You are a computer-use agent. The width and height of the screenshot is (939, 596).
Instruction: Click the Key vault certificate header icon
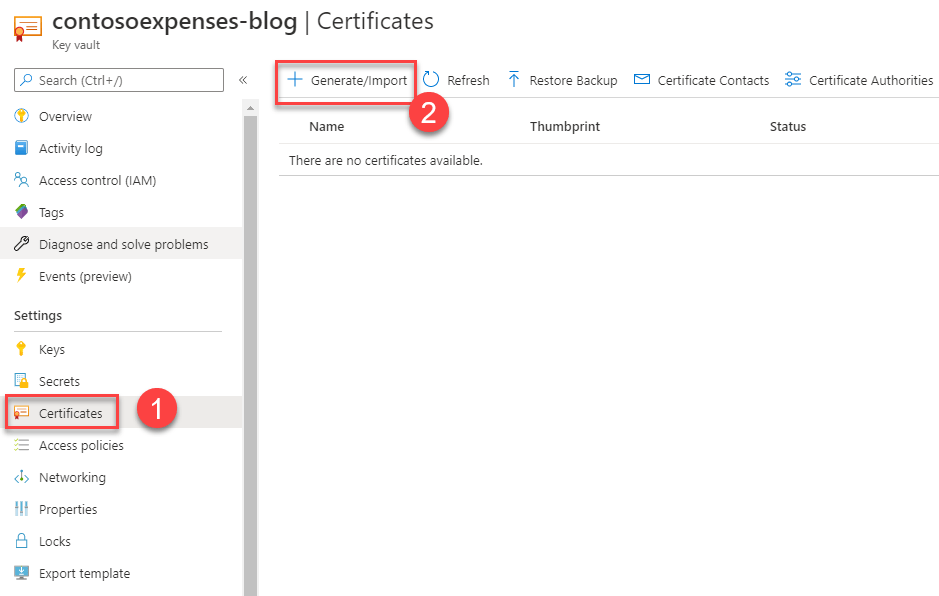[28, 29]
